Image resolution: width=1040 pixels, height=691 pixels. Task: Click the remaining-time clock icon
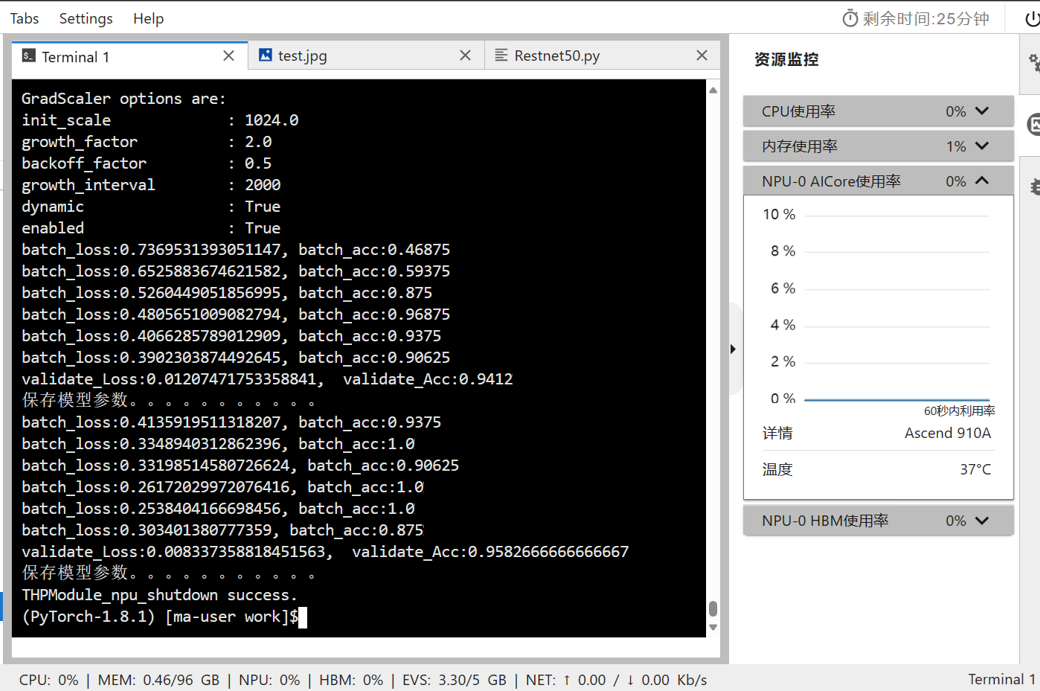coord(850,19)
